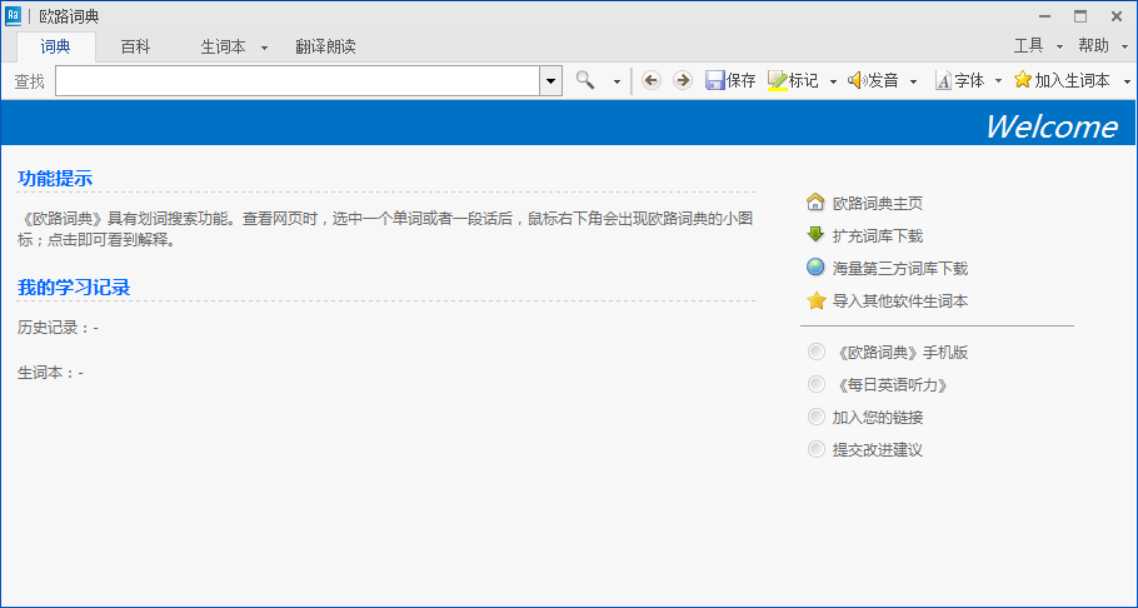This screenshot has height=608, width=1138.
Task: Click the Welcome banner text
Action: (x=1050, y=126)
